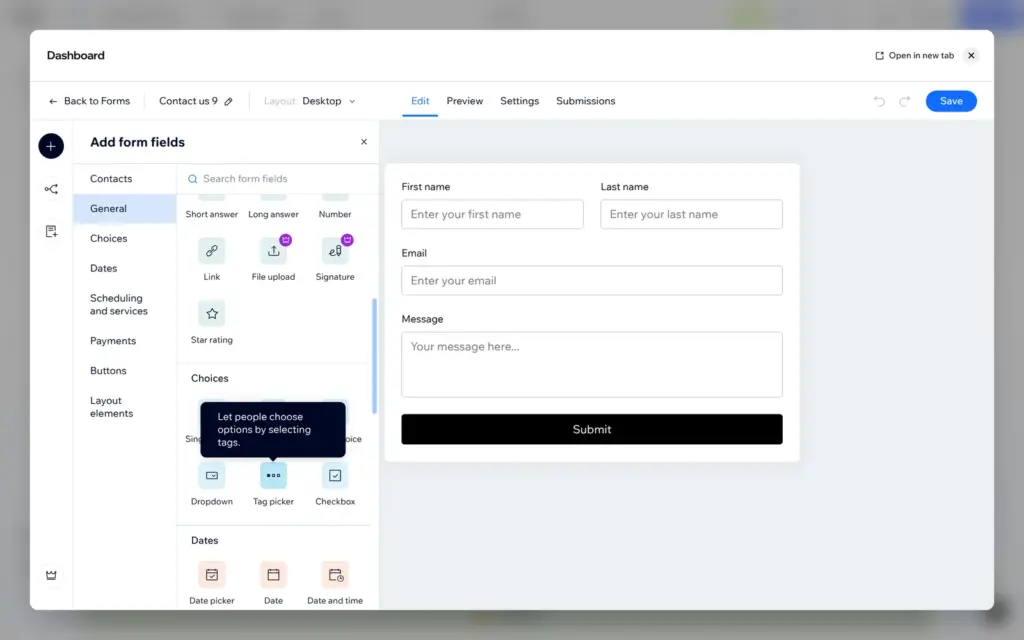Close the Add form fields panel

[x=364, y=142]
